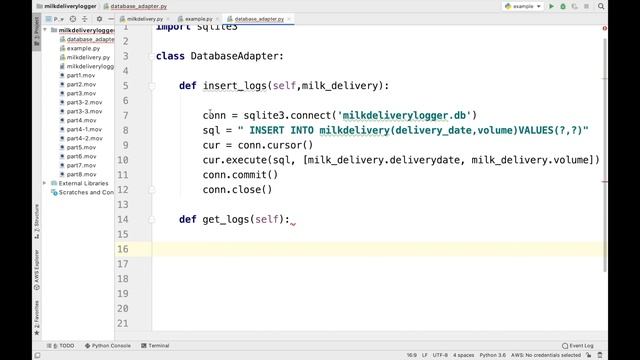
Task: Select part2.mov in project tree
Action: (x=78, y=84)
